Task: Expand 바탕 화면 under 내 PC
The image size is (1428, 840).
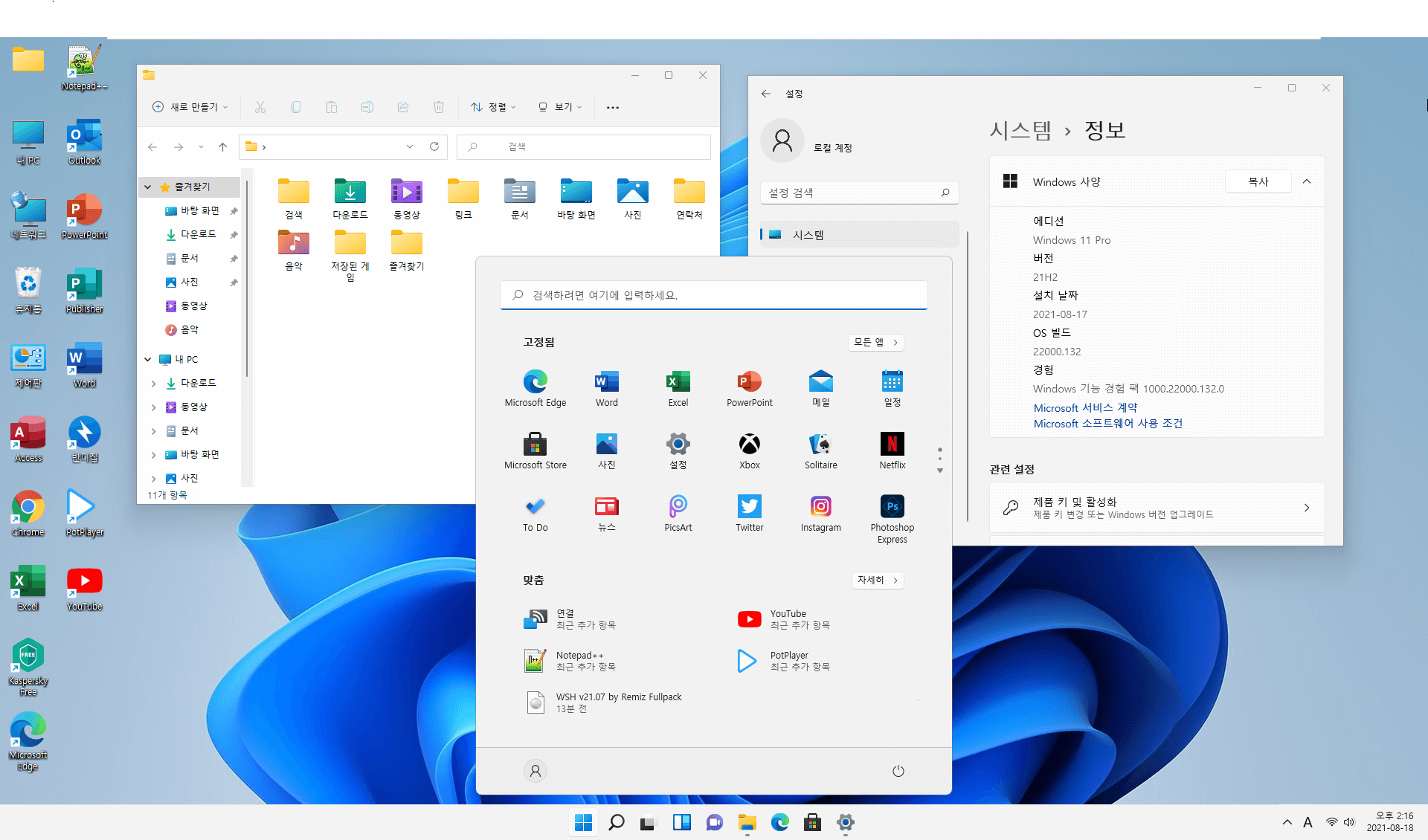Action: point(154,455)
